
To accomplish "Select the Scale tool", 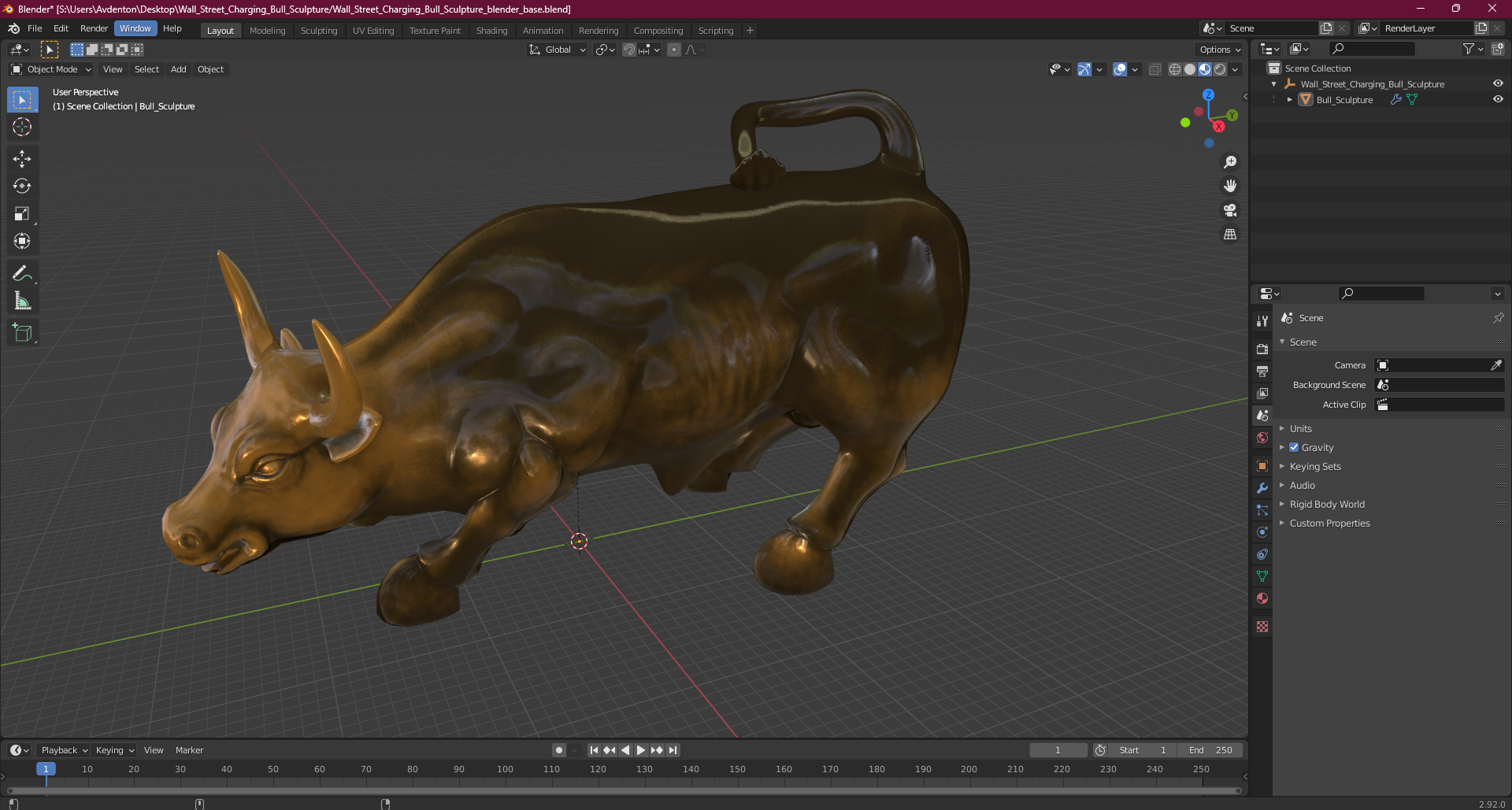I will 22,214.
